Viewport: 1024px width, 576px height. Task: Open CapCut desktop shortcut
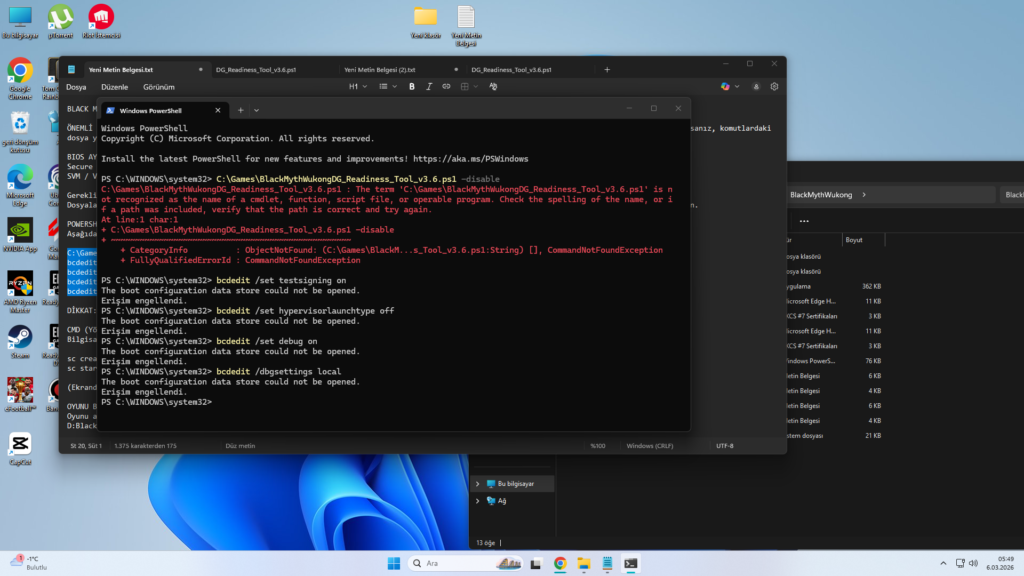(x=20, y=449)
